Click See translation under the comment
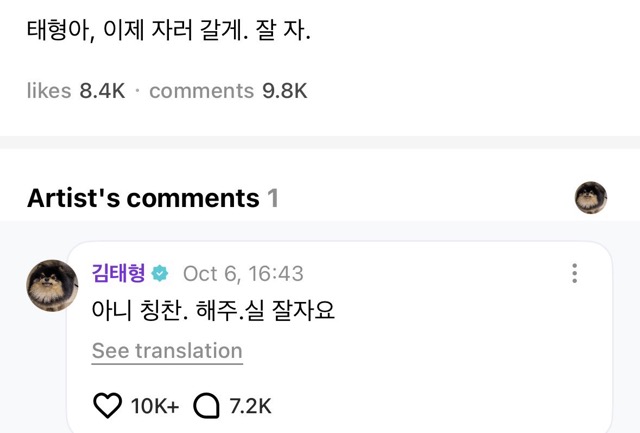 point(167,351)
